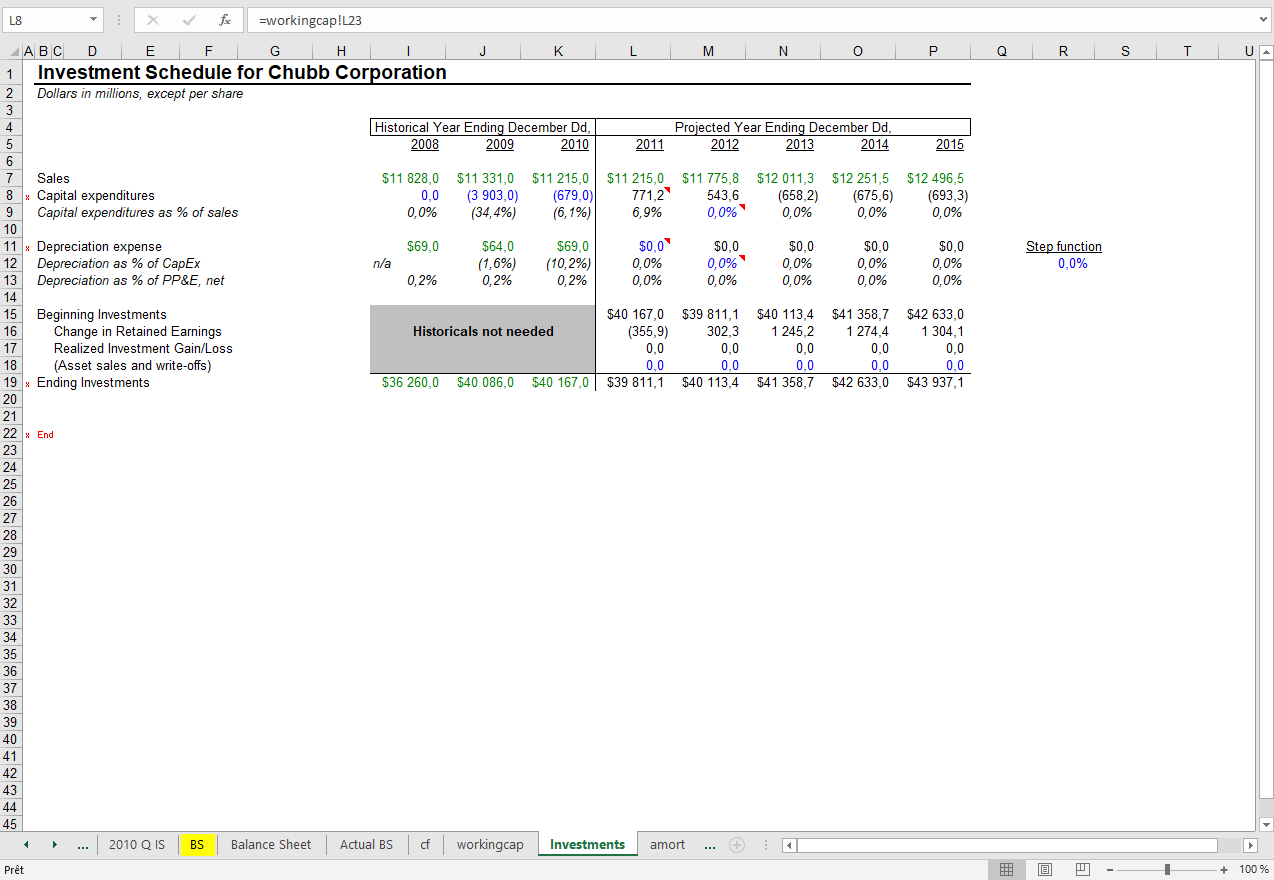Click the formula bar input =workingcap!L23
The image size is (1274, 880).
pyautogui.click(x=750, y=20)
